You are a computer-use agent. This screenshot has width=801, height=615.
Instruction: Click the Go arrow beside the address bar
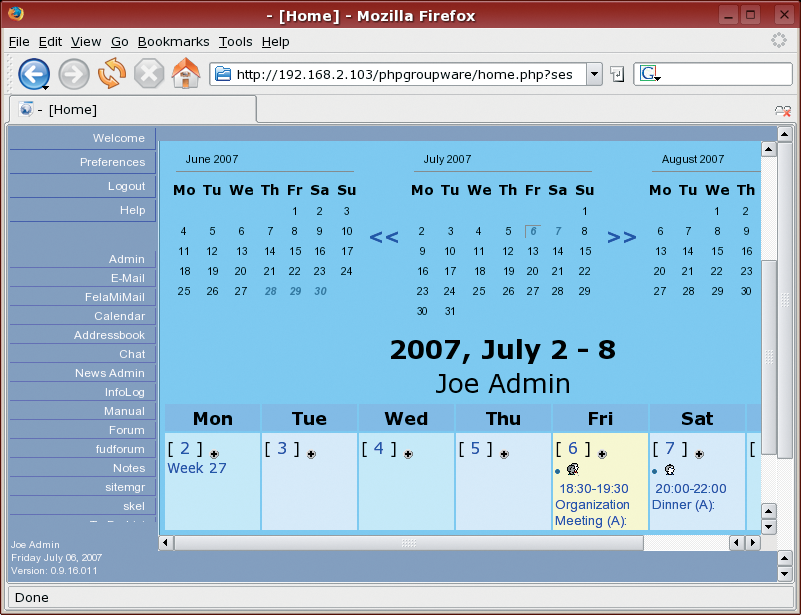coord(617,75)
